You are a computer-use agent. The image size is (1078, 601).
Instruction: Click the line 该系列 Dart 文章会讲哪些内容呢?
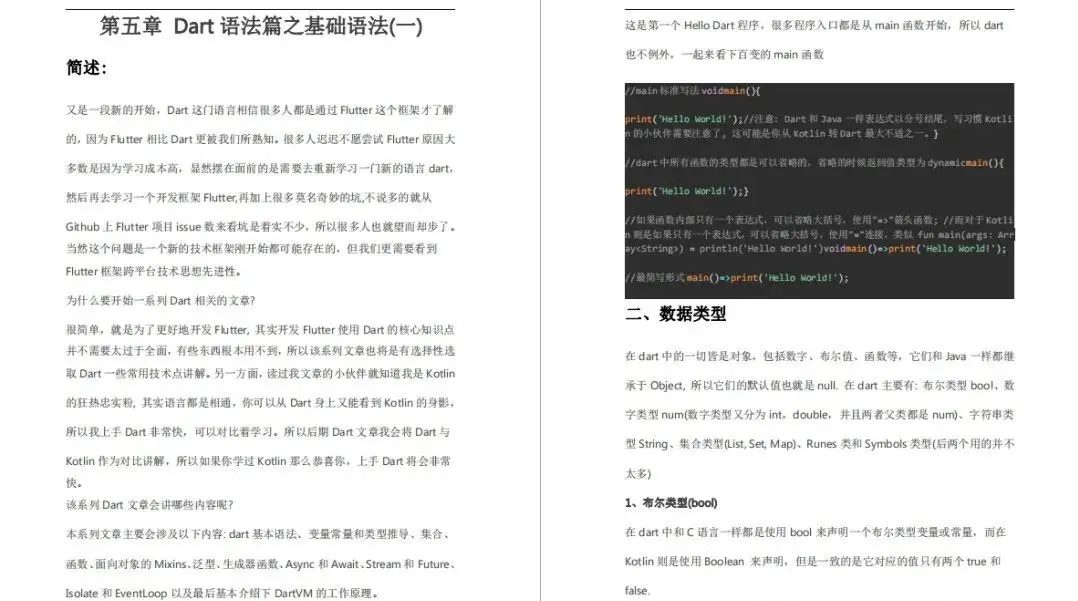(150, 505)
